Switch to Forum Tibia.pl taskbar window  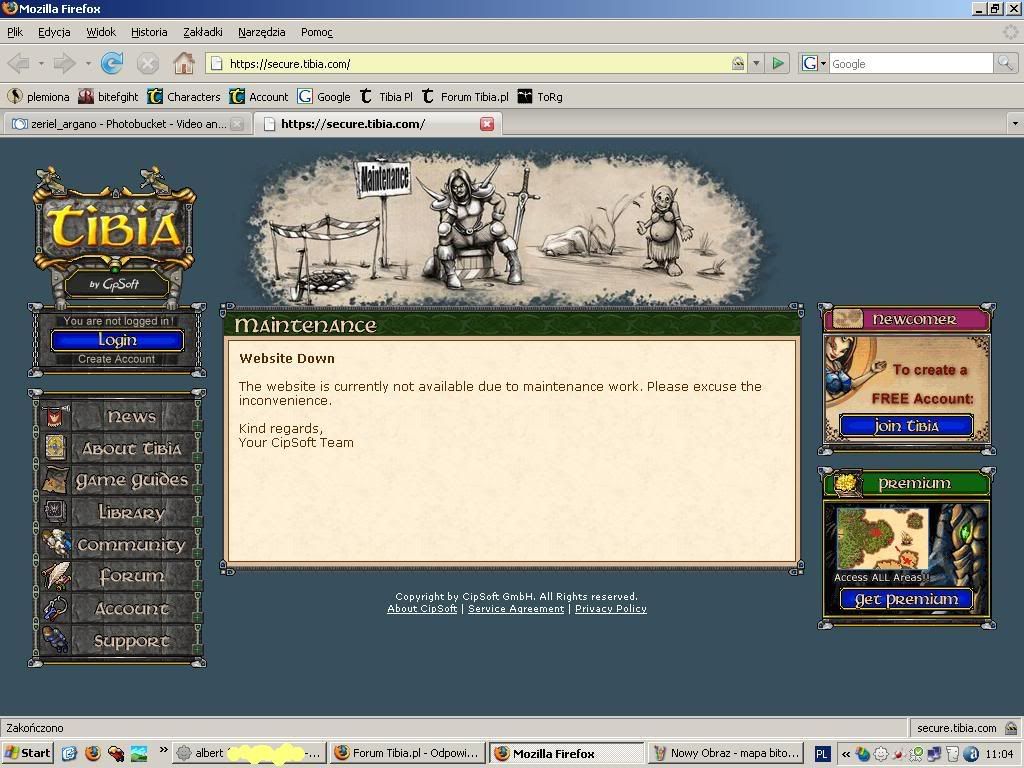coord(407,753)
